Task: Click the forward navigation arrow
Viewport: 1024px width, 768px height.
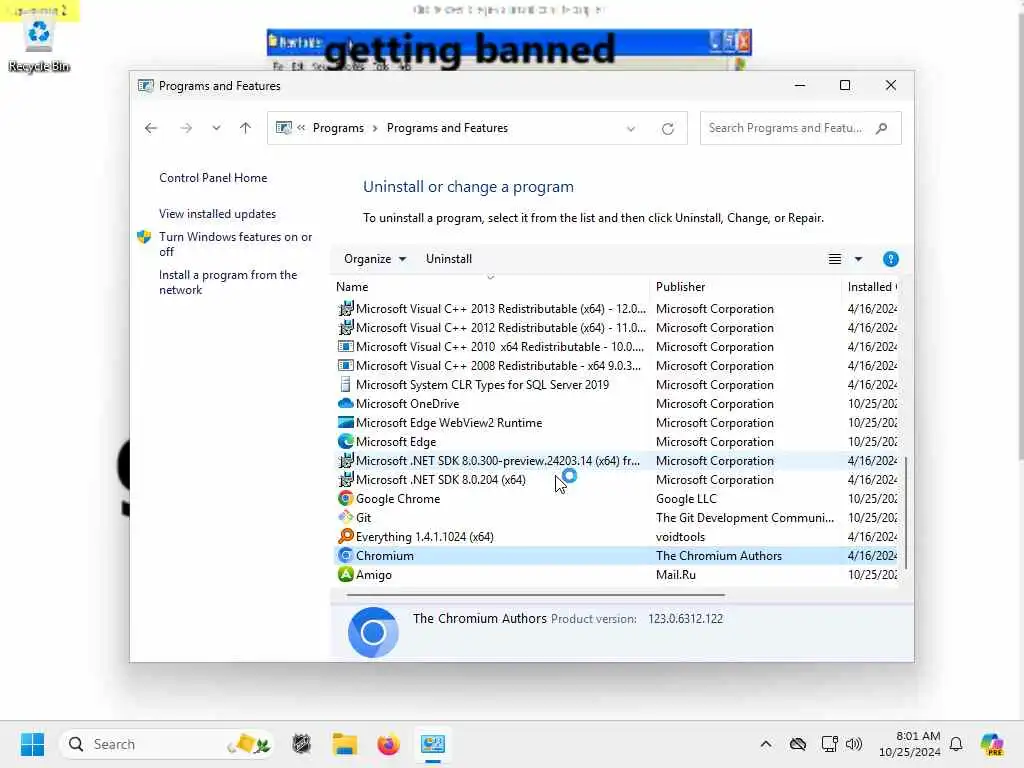Action: pos(186,128)
